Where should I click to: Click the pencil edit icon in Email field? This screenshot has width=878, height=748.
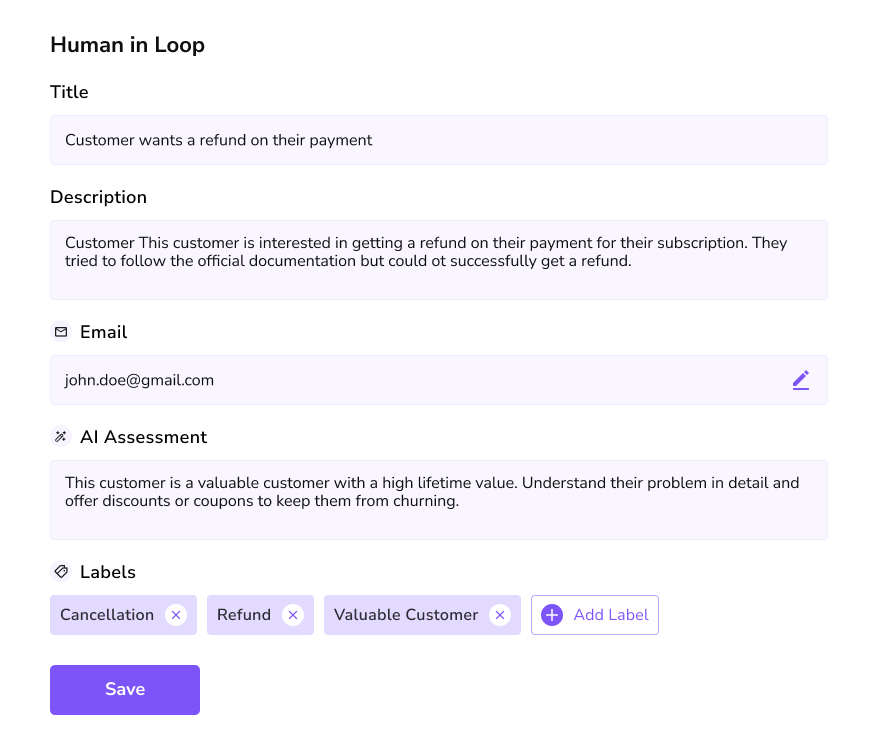[x=800, y=380]
